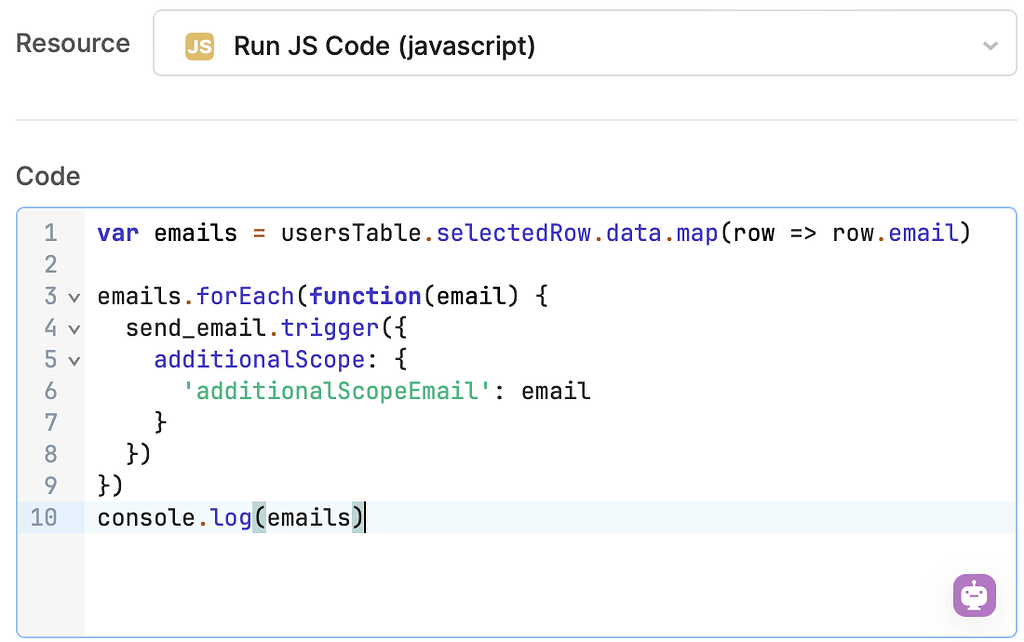Screen dimensions: 1024x642
Task: Click 'additionalScope' key on line 5
Action: click(x=259, y=359)
